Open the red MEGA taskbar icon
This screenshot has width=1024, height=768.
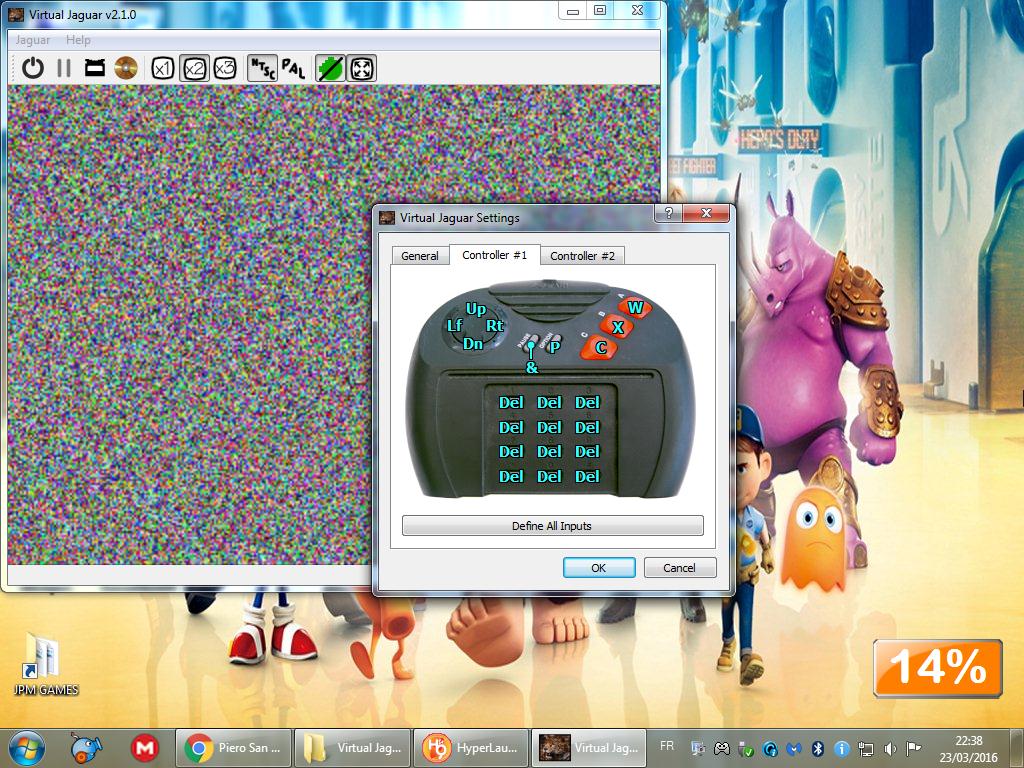click(144, 748)
